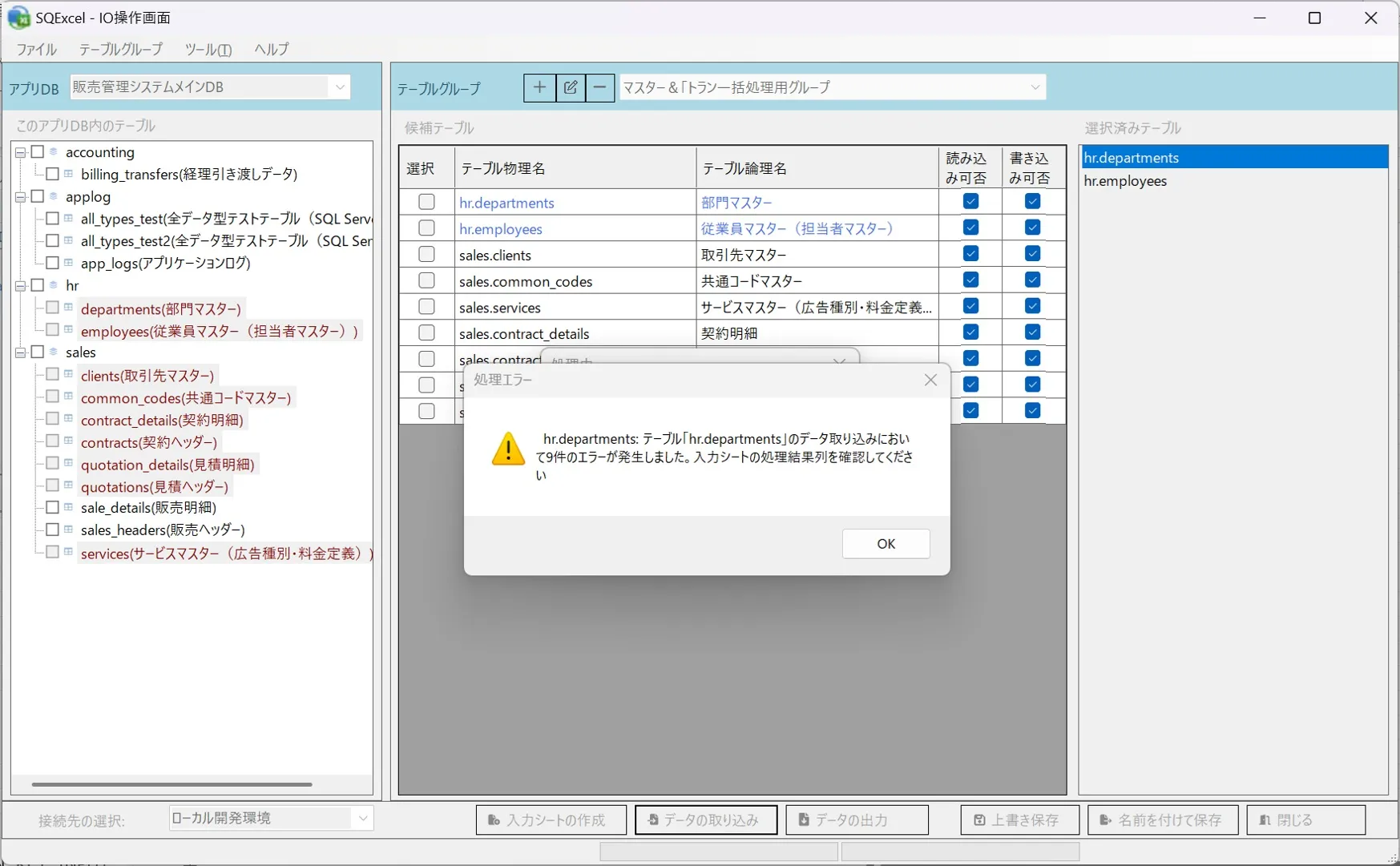Click the table icon beside billing_transfers
The height and width of the screenshot is (866, 1400).
(69, 174)
